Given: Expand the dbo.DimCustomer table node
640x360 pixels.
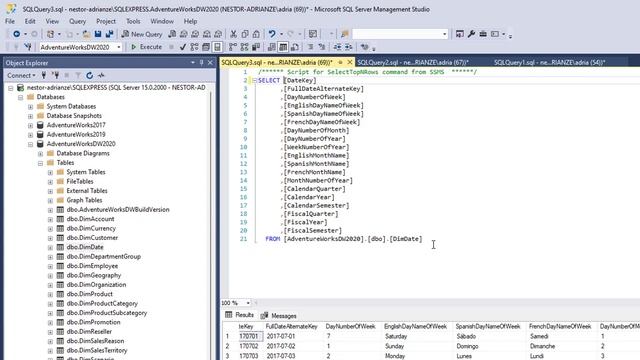Looking at the screenshot, I should click(x=50, y=238).
